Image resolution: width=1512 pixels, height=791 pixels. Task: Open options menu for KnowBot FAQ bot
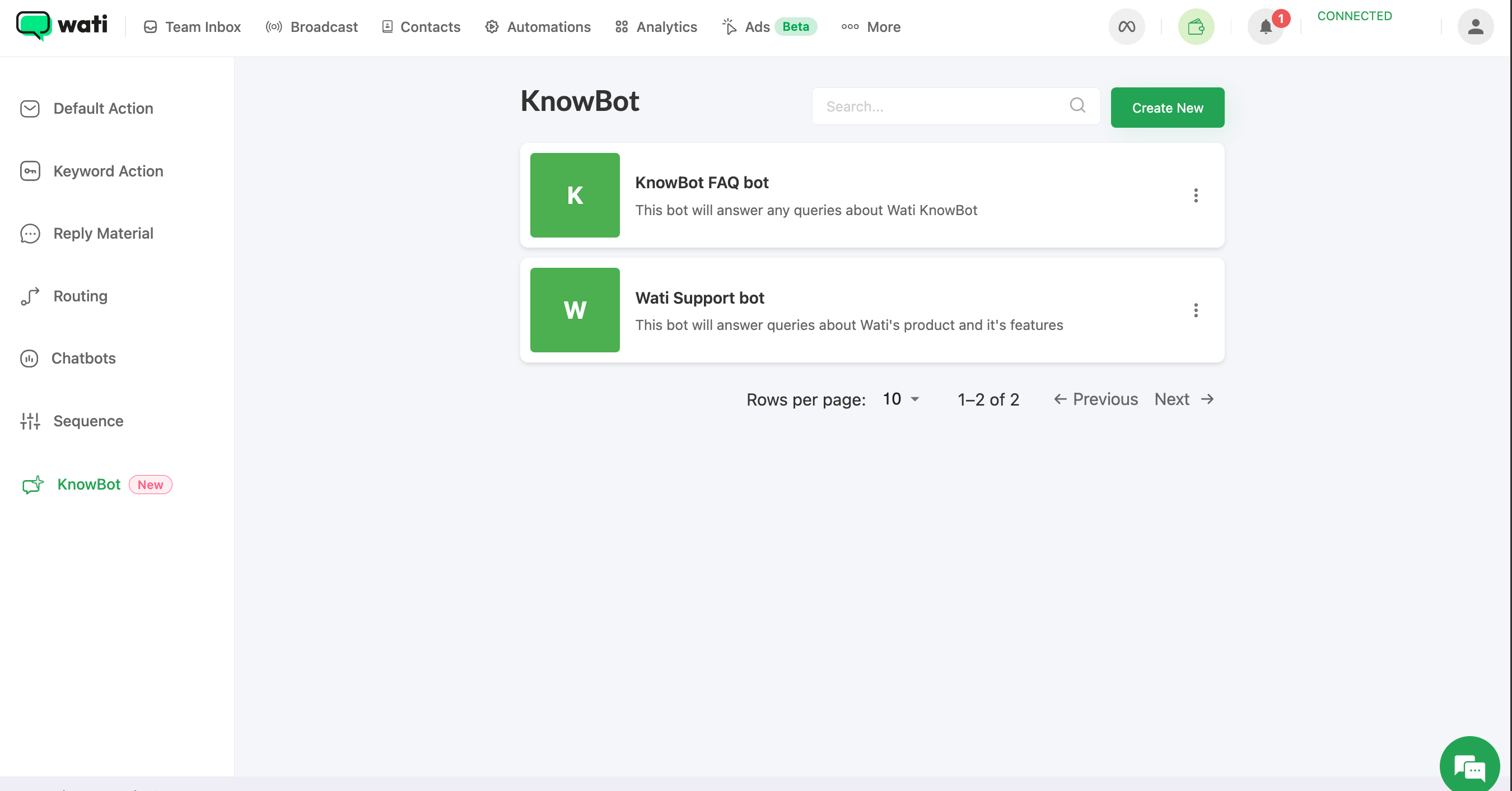pyautogui.click(x=1196, y=196)
